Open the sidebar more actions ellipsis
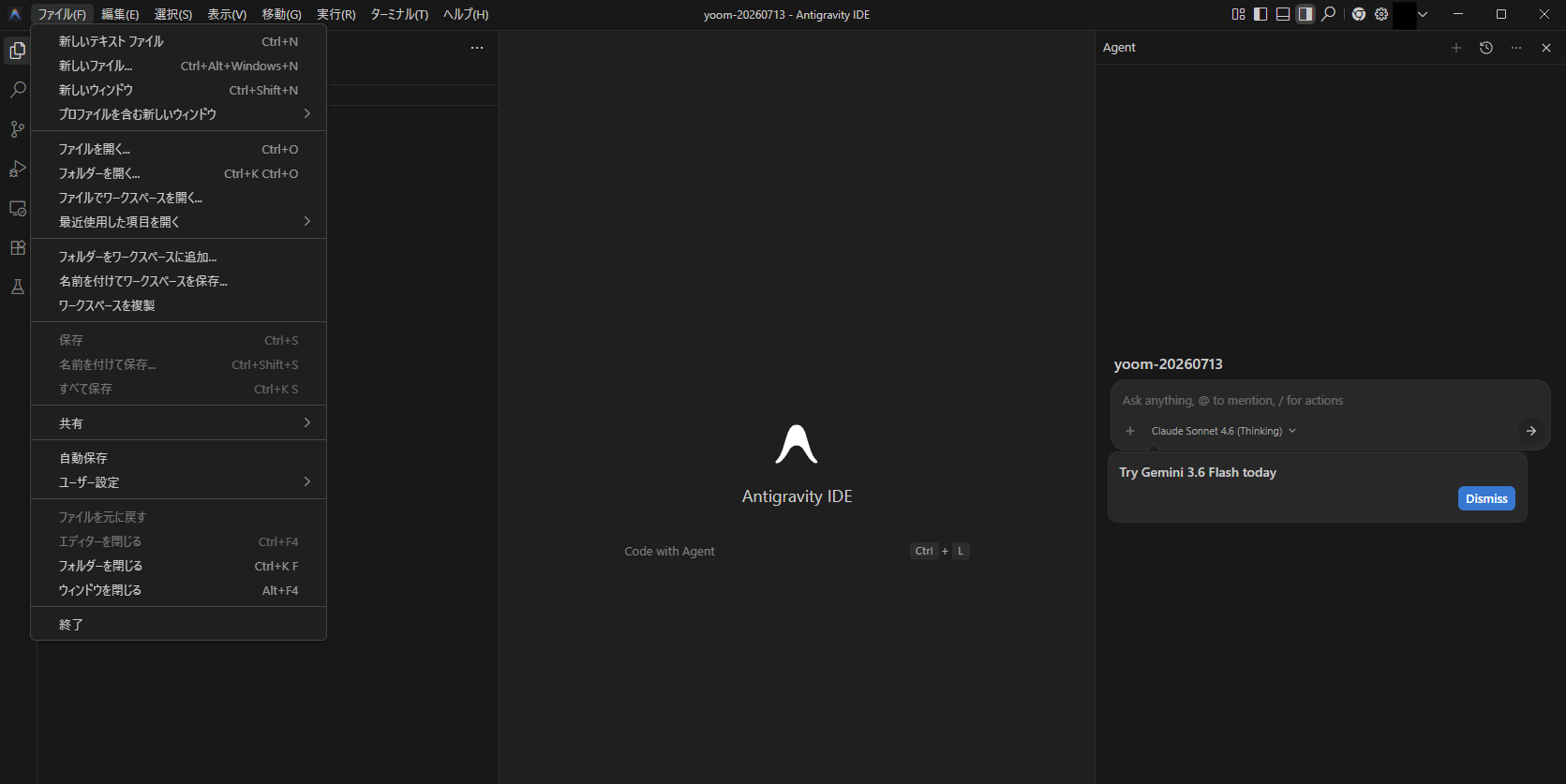Image resolution: width=1566 pixels, height=784 pixels. click(477, 48)
